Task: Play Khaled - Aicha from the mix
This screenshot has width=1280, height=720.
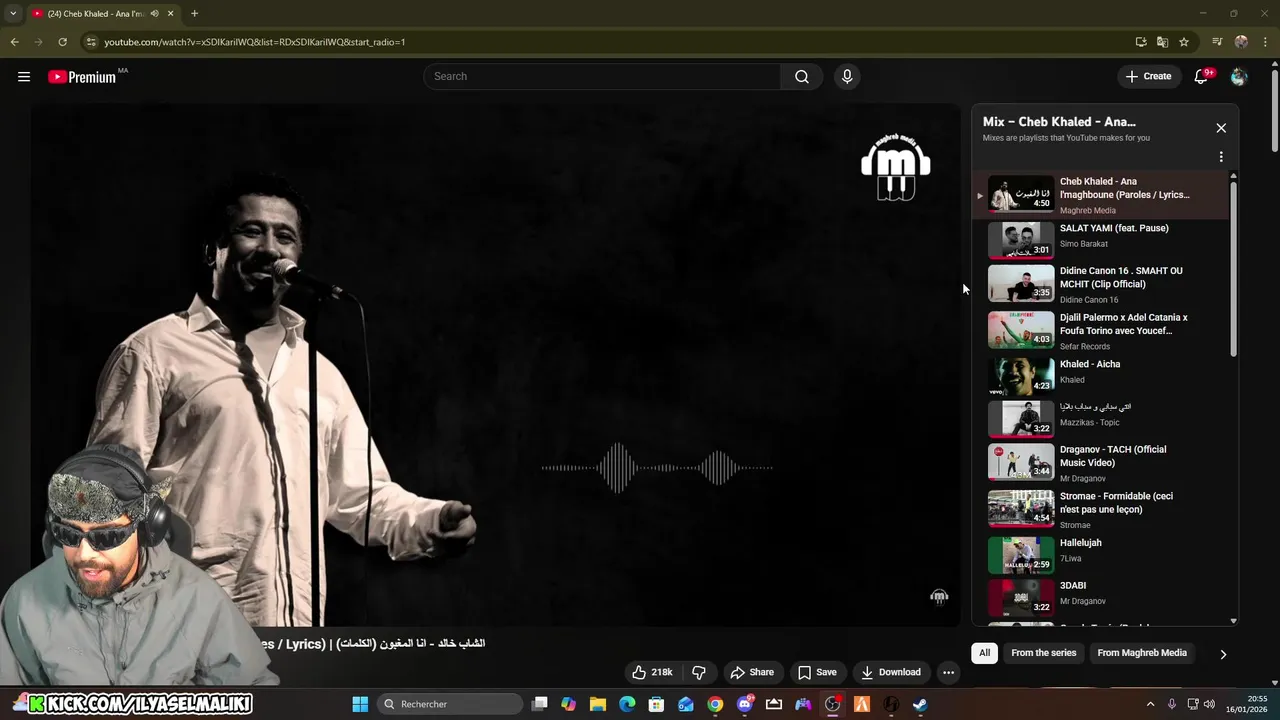Action: [1100, 376]
